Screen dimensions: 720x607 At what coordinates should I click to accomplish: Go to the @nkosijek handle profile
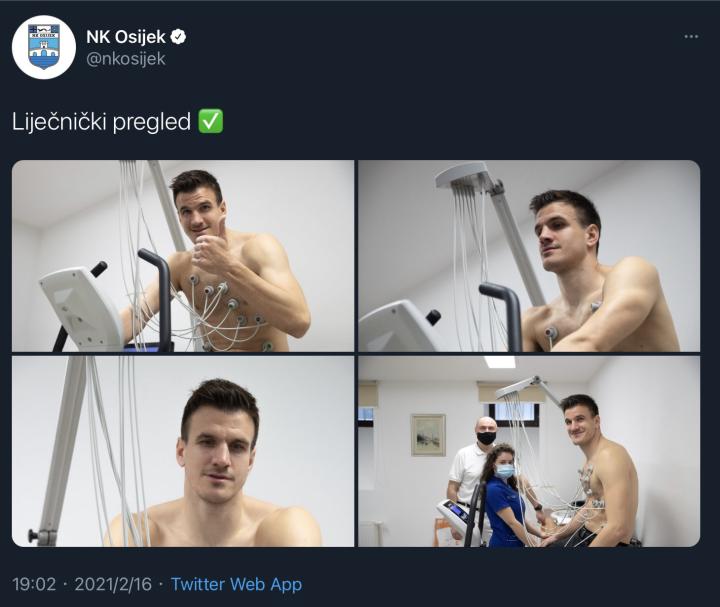click(x=126, y=59)
